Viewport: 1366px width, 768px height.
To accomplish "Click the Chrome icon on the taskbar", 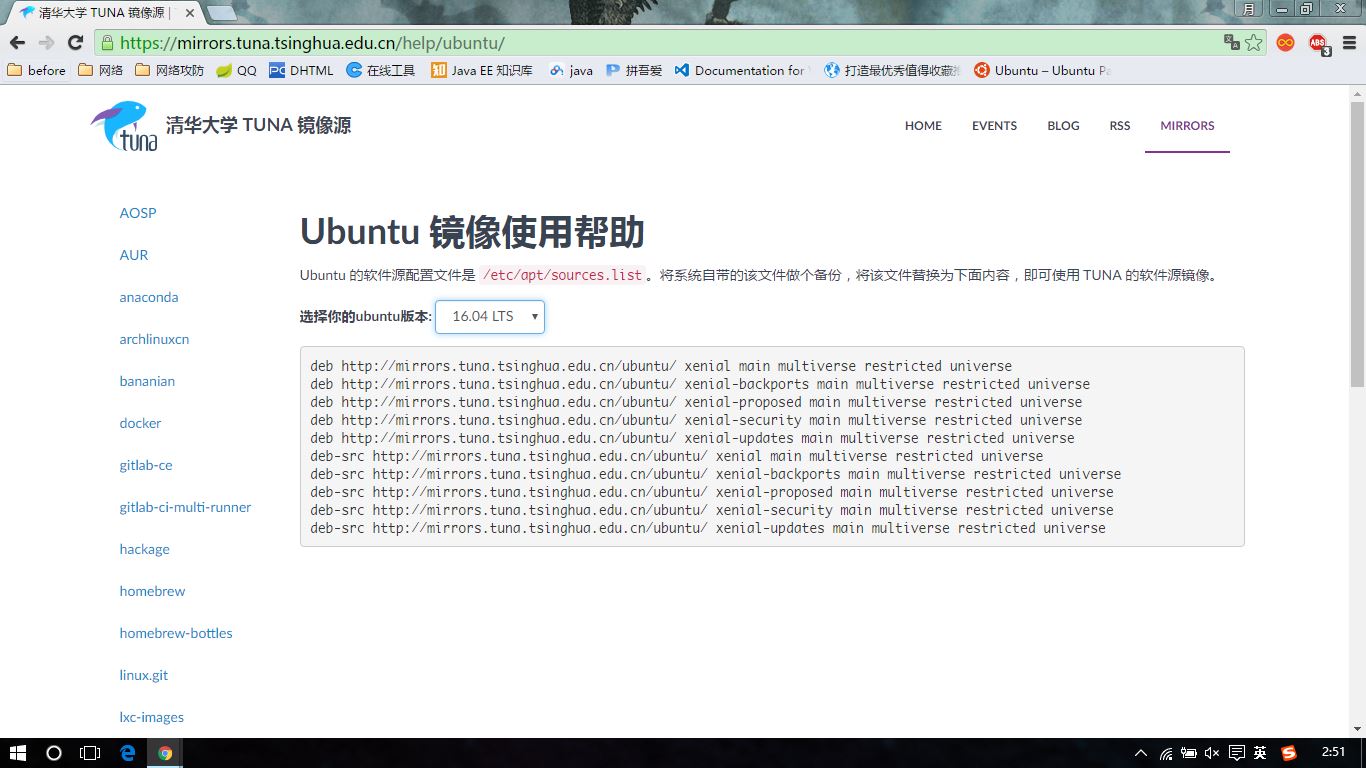I will pyautogui.click(x=165, y=753).
